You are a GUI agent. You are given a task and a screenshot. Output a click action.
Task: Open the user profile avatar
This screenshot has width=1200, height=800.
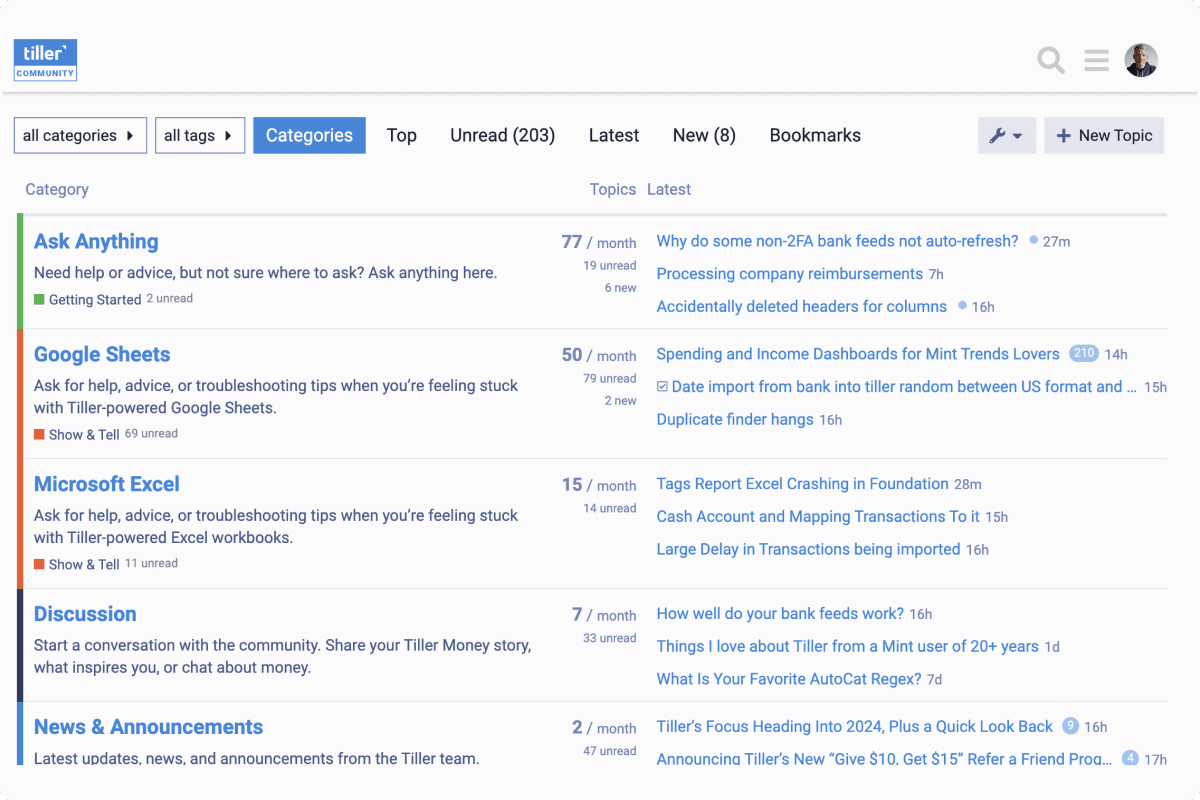(1141, 60)
